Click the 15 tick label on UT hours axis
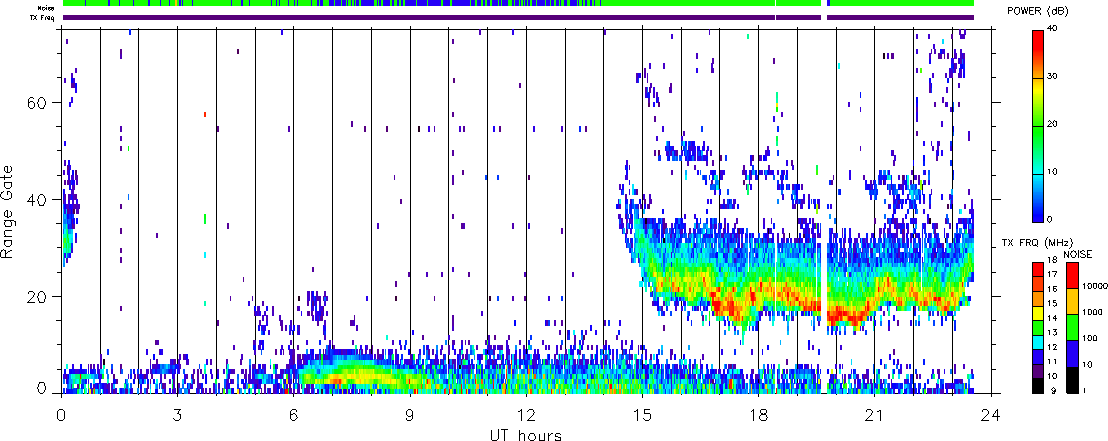This screenshot has width=1108, height=441. (x=642, y=415)
